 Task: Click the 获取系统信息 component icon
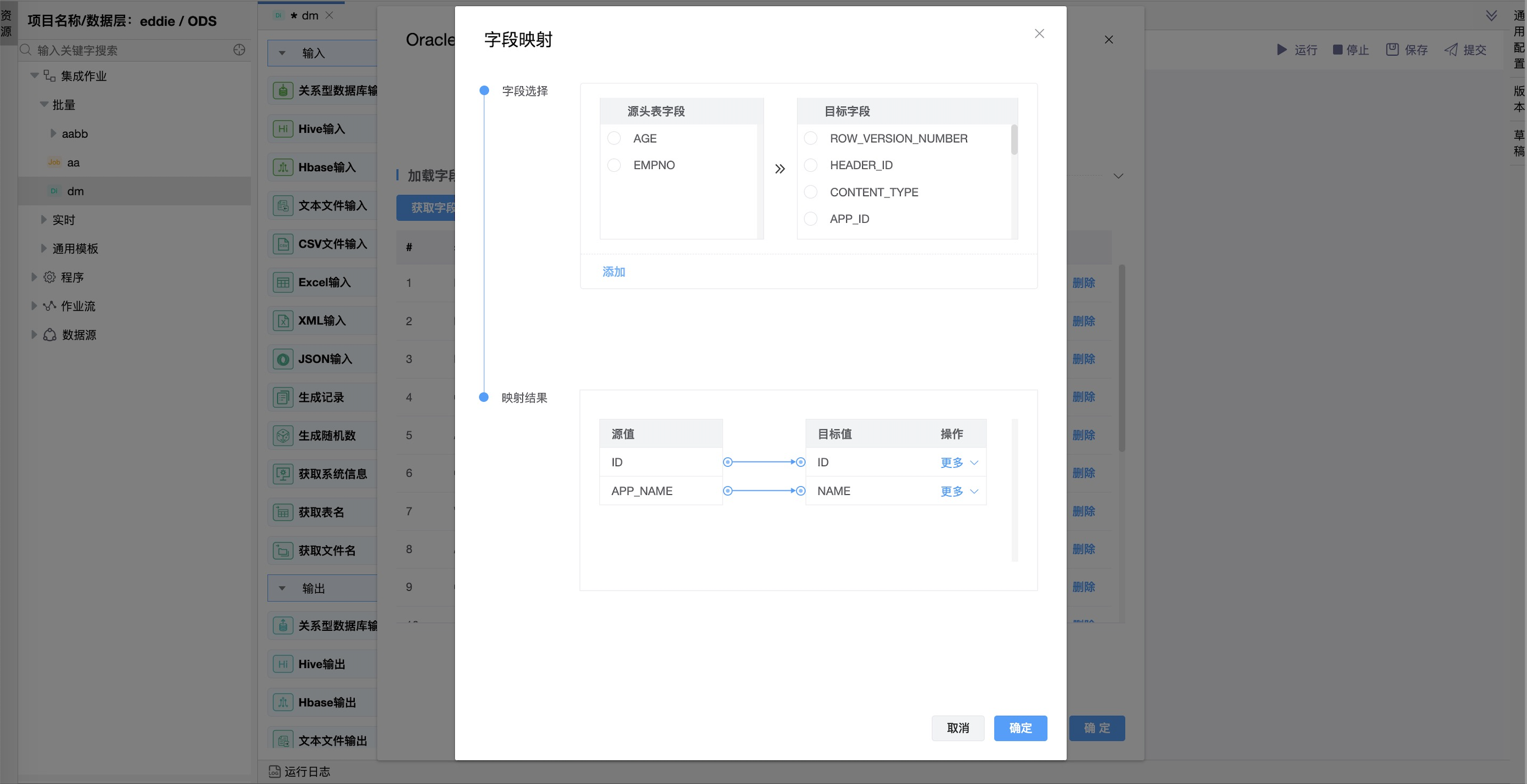(x=283, y=474)
